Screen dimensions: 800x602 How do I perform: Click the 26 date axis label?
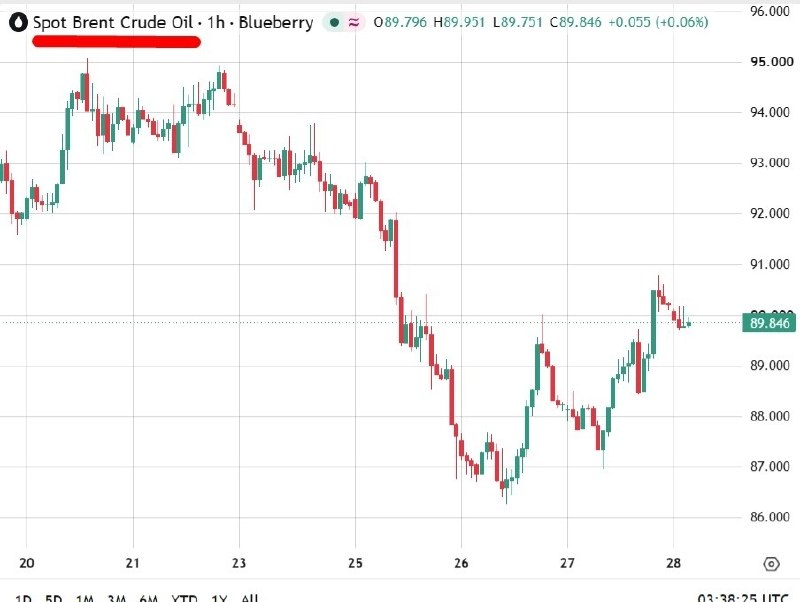(x=461, y=563)
